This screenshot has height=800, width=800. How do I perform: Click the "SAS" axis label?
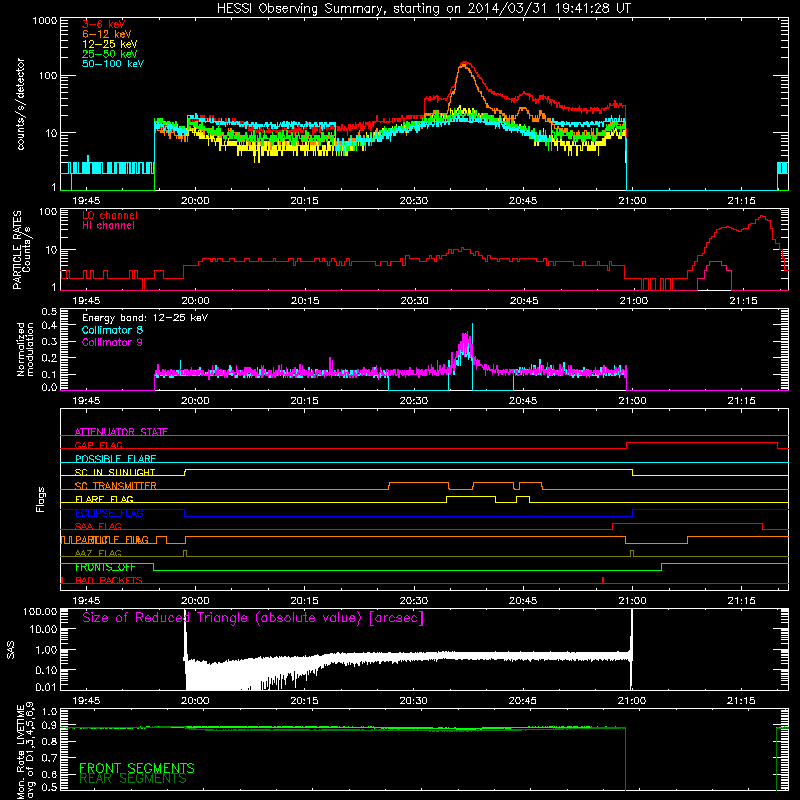point(11,651)
